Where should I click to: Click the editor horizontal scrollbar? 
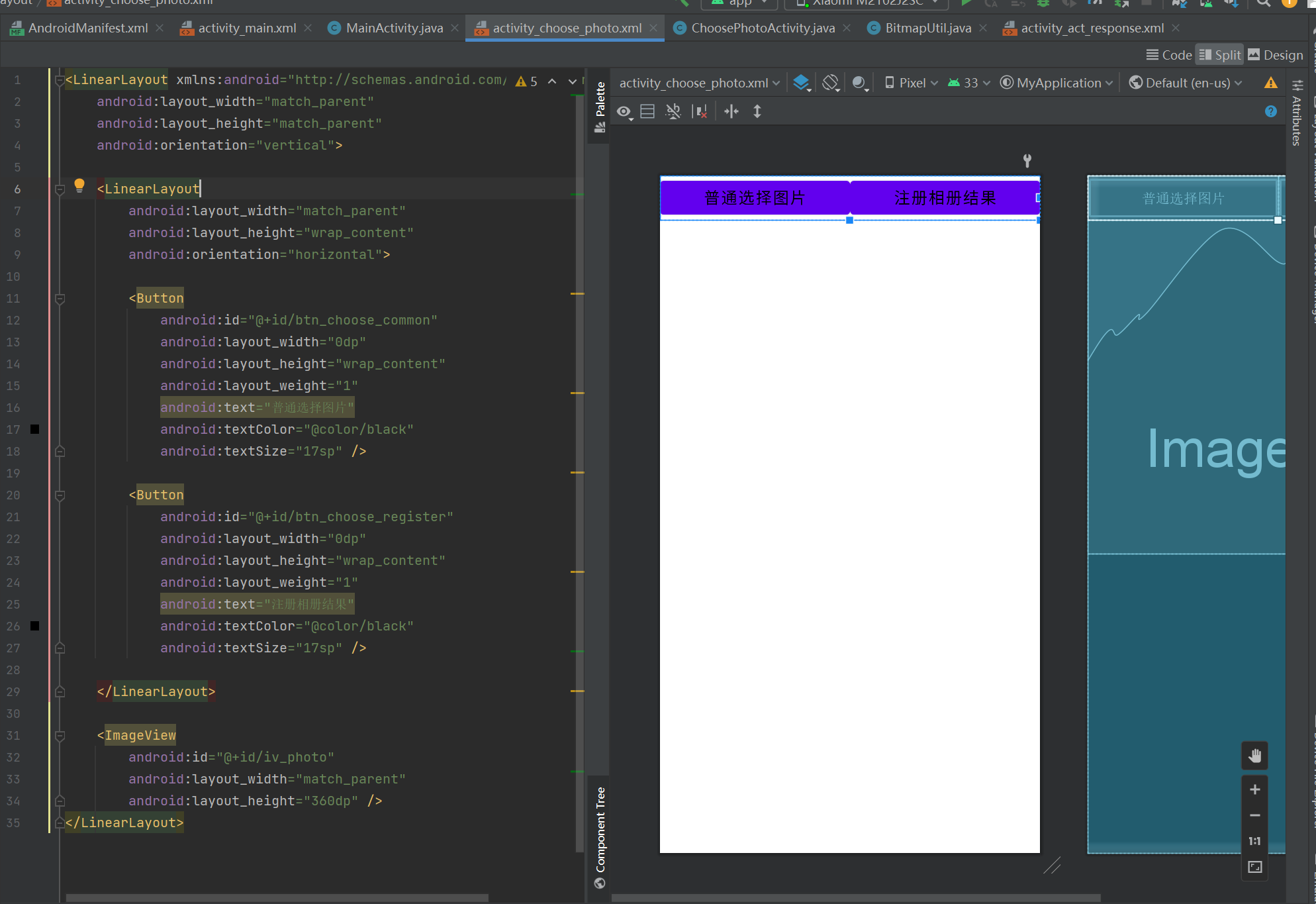(x=277, y=898)
